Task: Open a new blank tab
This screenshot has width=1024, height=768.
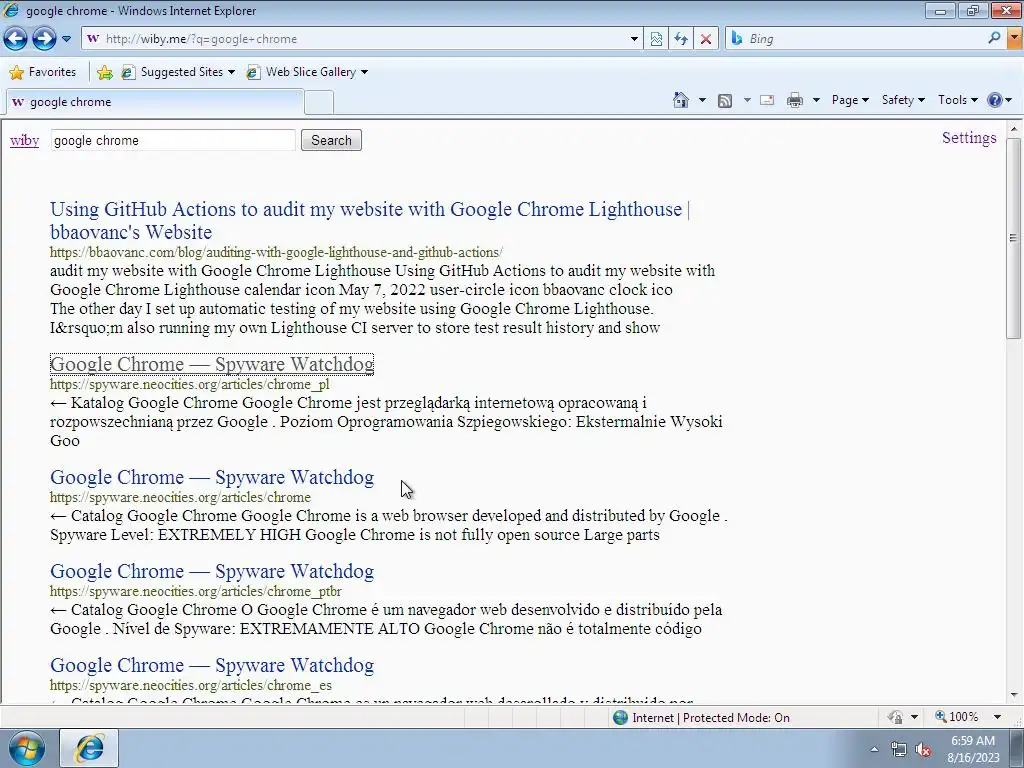Action: pyautogui.click(x=319, y=103)
